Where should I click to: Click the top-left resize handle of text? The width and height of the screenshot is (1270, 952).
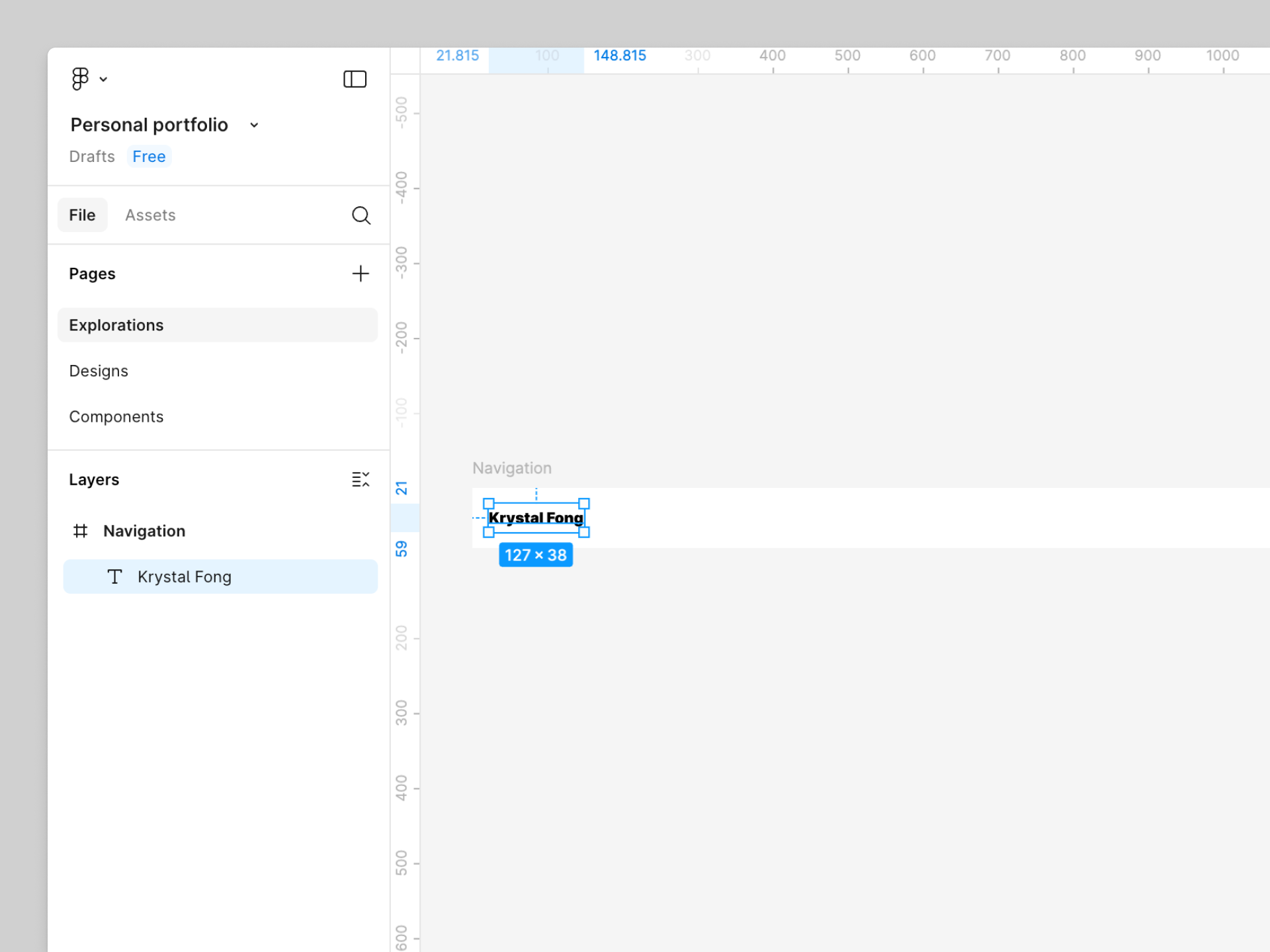[489, 503]
